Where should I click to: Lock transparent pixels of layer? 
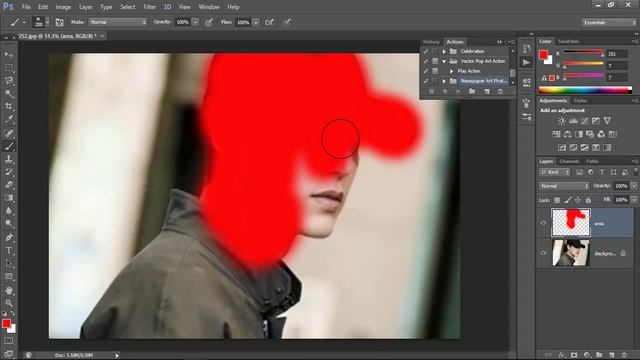coord(557,200)
